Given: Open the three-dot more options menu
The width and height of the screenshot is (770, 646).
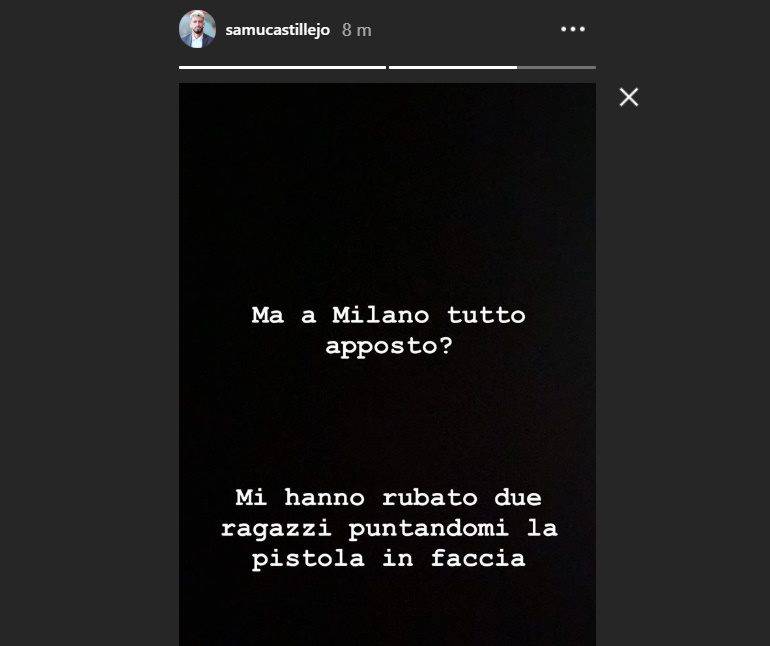Looking at the screenshot, I should click(573, 29).
